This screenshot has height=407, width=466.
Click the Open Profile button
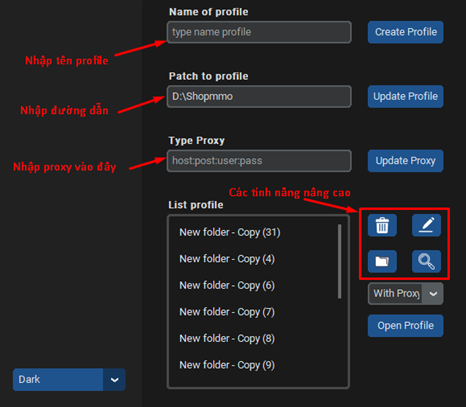406,326
